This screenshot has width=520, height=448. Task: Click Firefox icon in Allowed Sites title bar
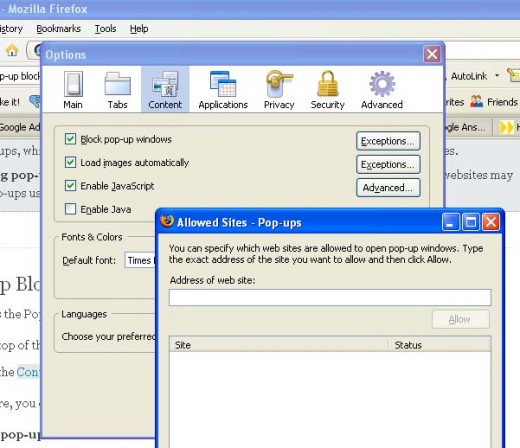pos(167,221)
